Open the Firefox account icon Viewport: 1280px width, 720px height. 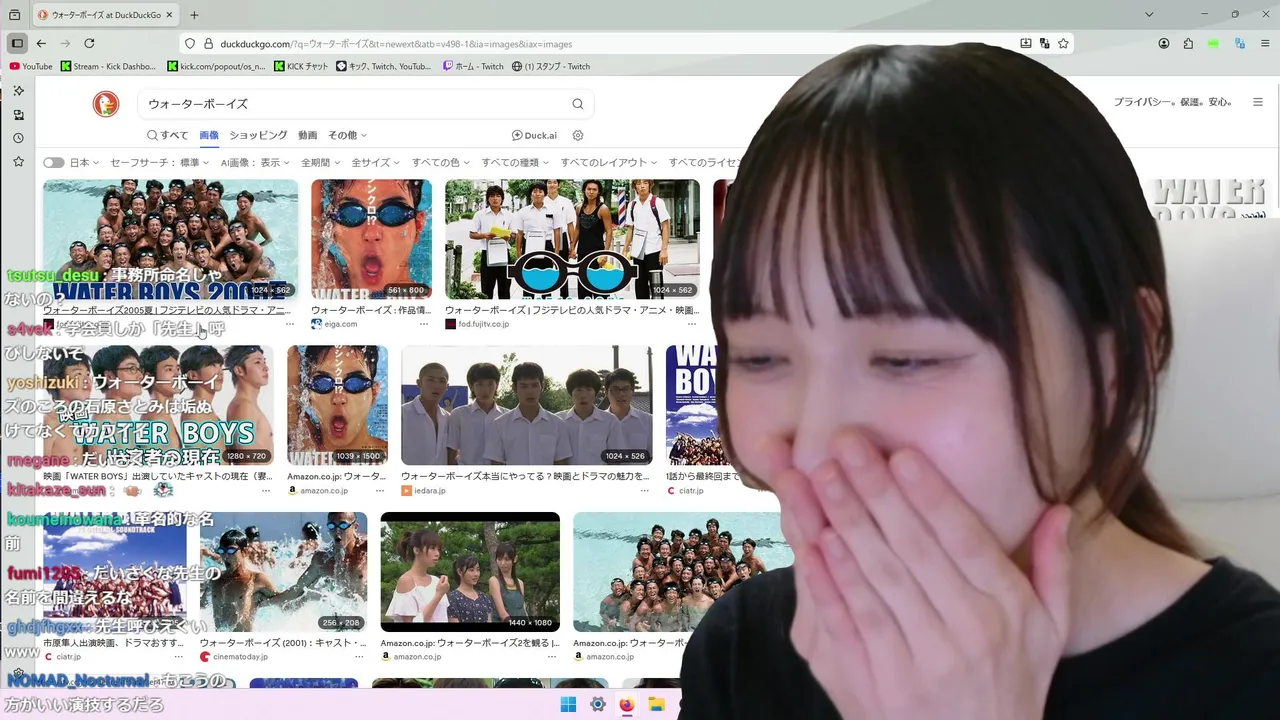click(x=1164, y=43)
